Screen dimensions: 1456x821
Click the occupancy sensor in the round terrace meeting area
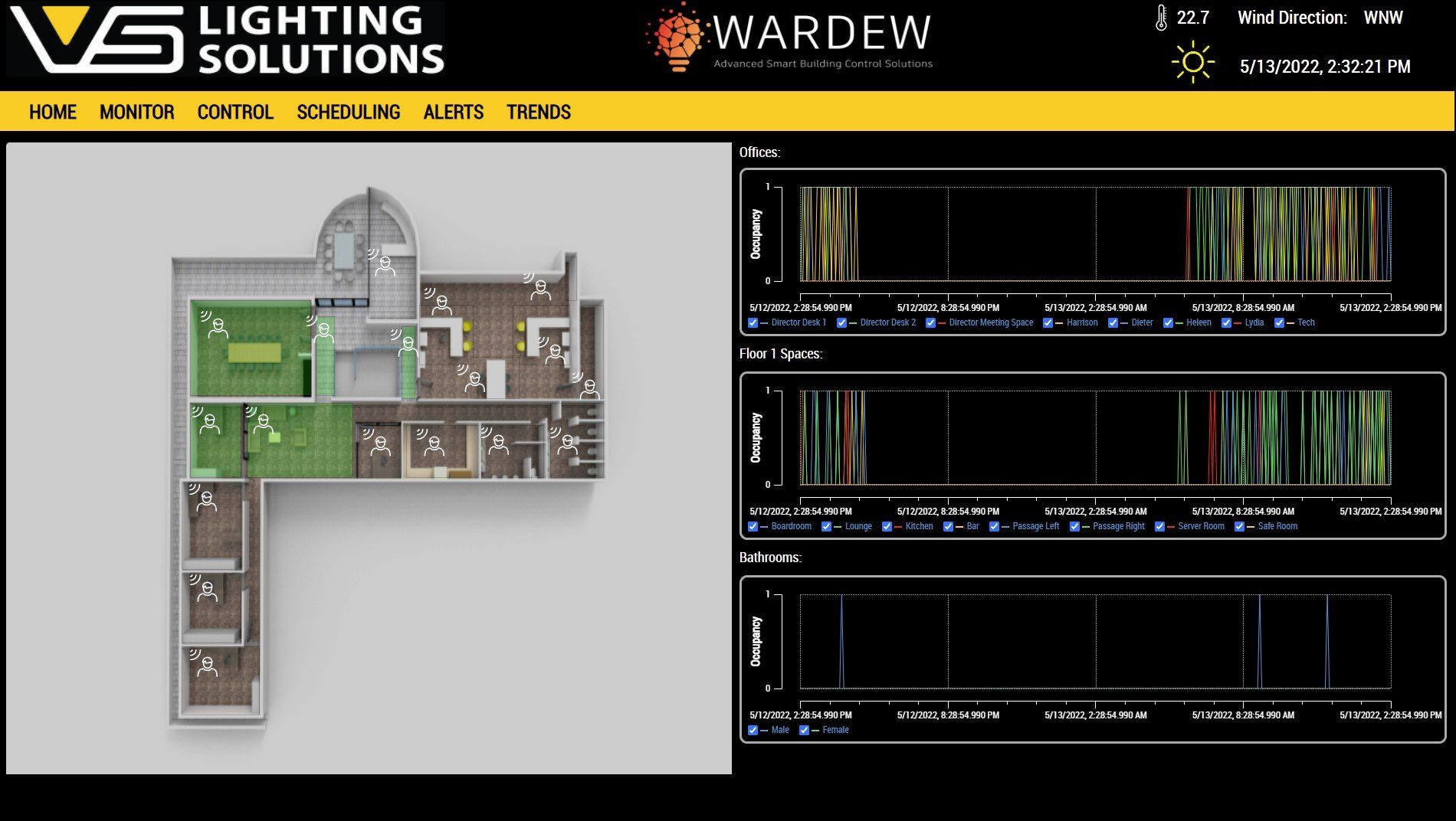(x=384, y=265)
